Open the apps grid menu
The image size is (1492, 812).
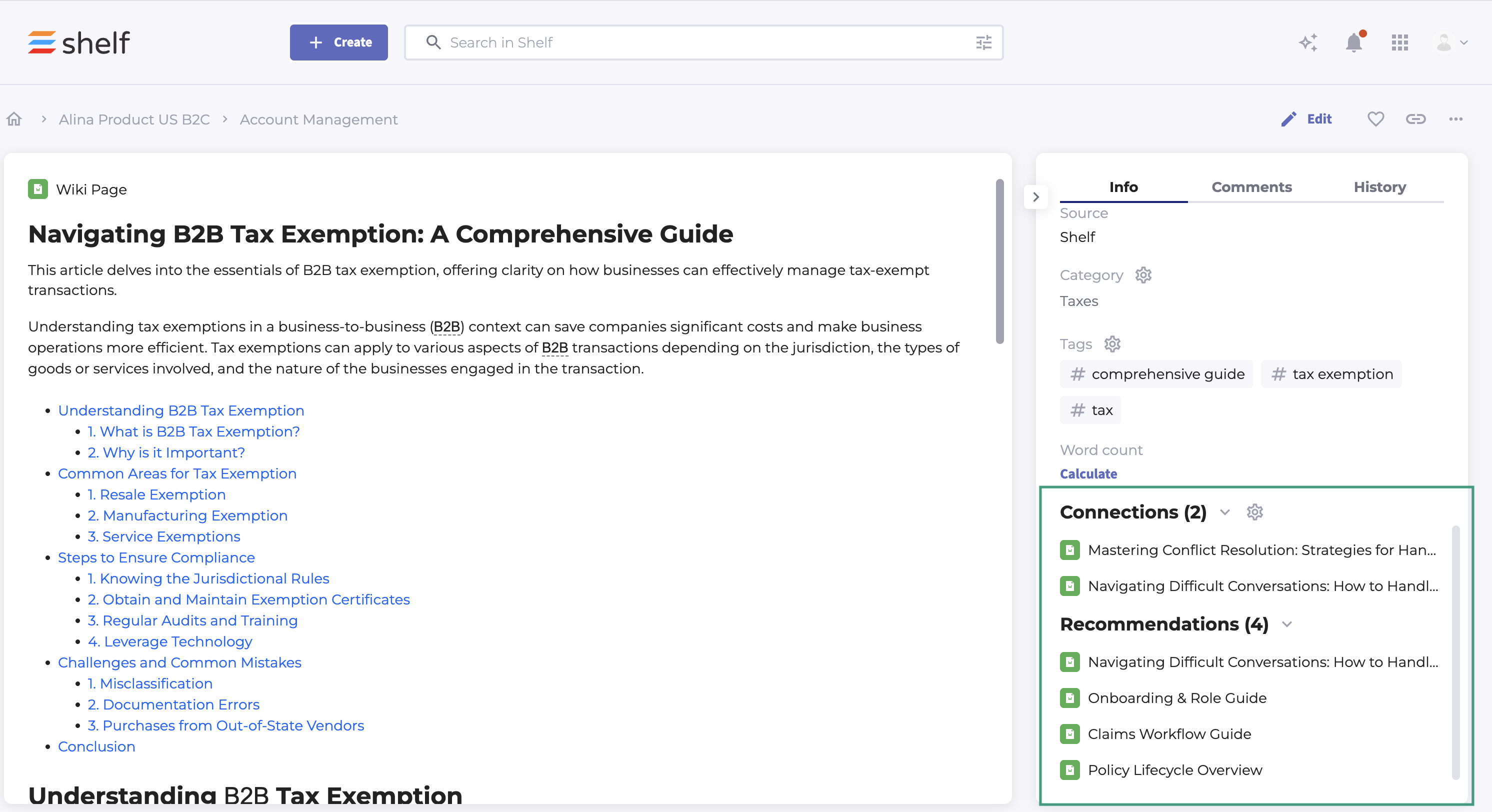click(x=1399, y=42)
